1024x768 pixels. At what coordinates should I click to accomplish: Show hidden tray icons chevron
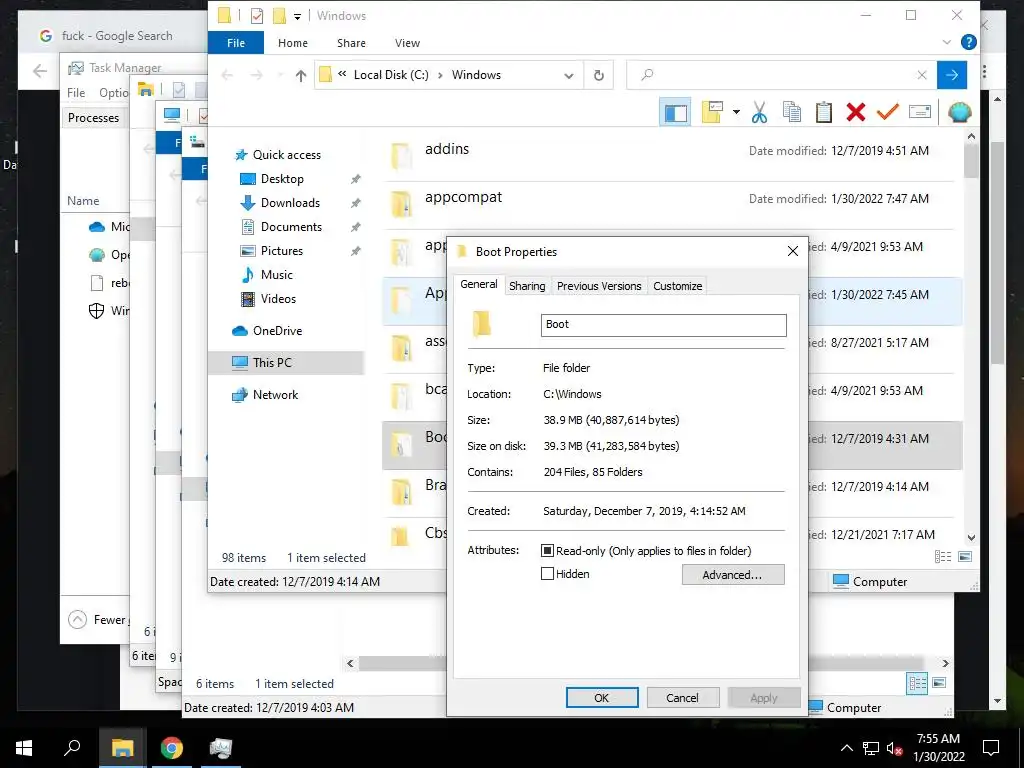click(x=846, y=748)
